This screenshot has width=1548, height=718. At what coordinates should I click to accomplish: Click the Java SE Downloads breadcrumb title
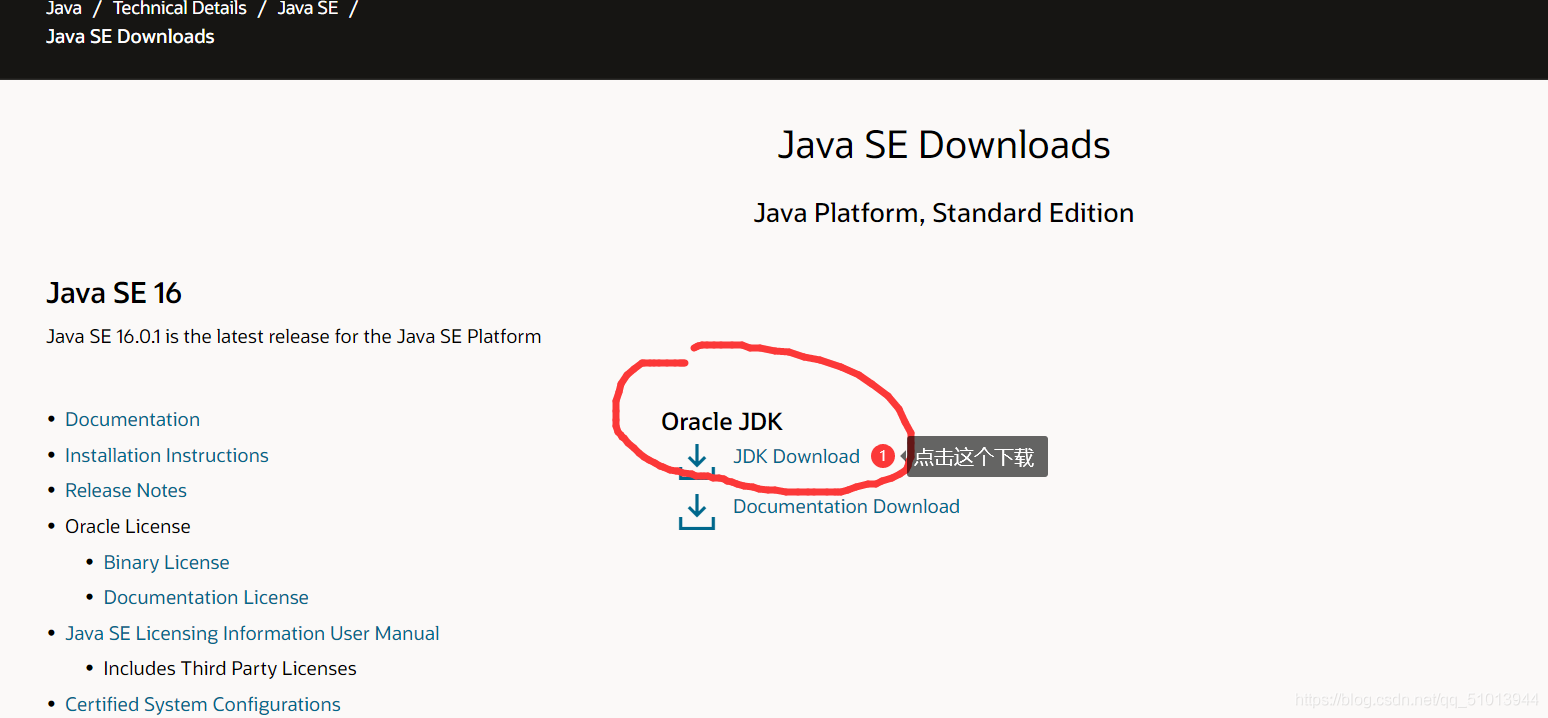[x=130, y=37]
